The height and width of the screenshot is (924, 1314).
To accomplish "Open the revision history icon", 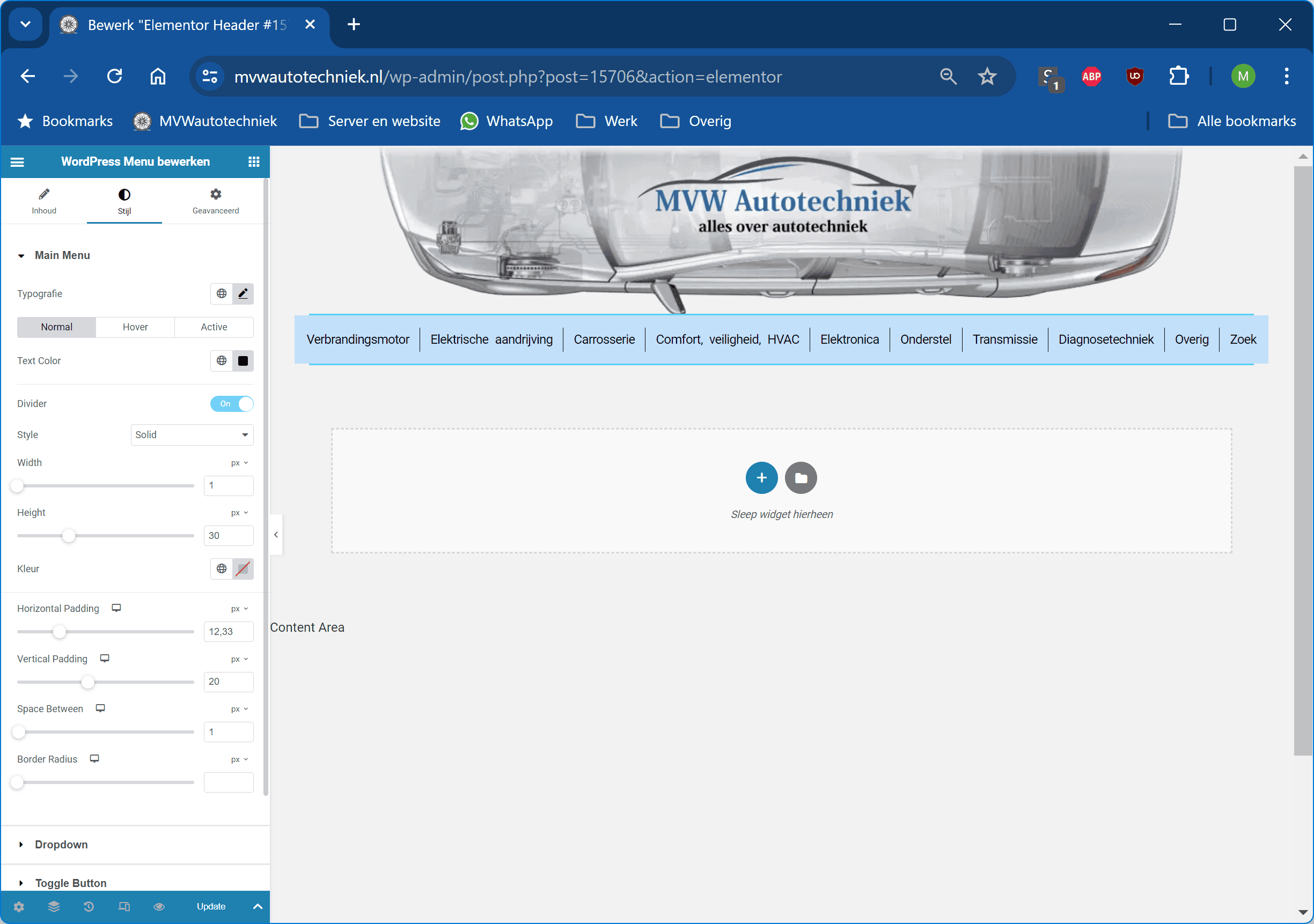I will (89, 906).
